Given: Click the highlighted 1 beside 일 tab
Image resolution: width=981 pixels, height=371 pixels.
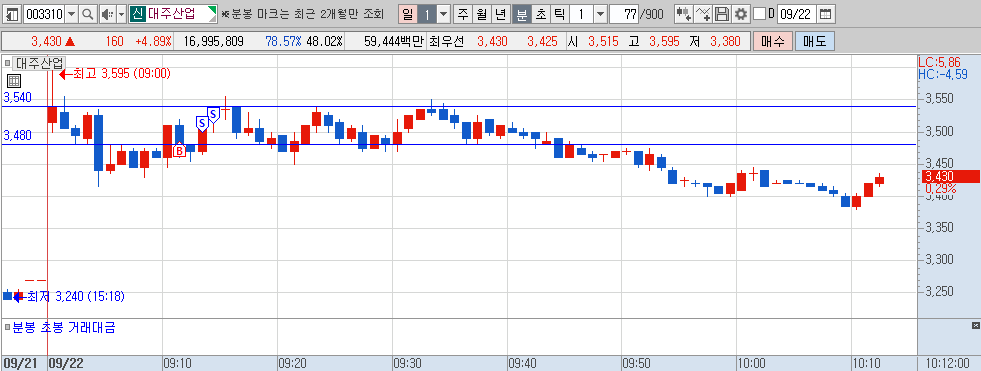Looking at the screenshot, I should click(427, 14).
